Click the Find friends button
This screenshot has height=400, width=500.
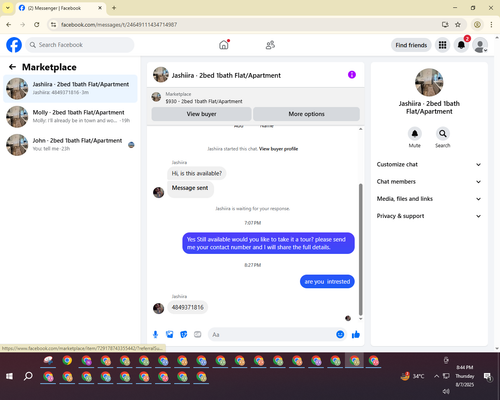coord(411,45)
